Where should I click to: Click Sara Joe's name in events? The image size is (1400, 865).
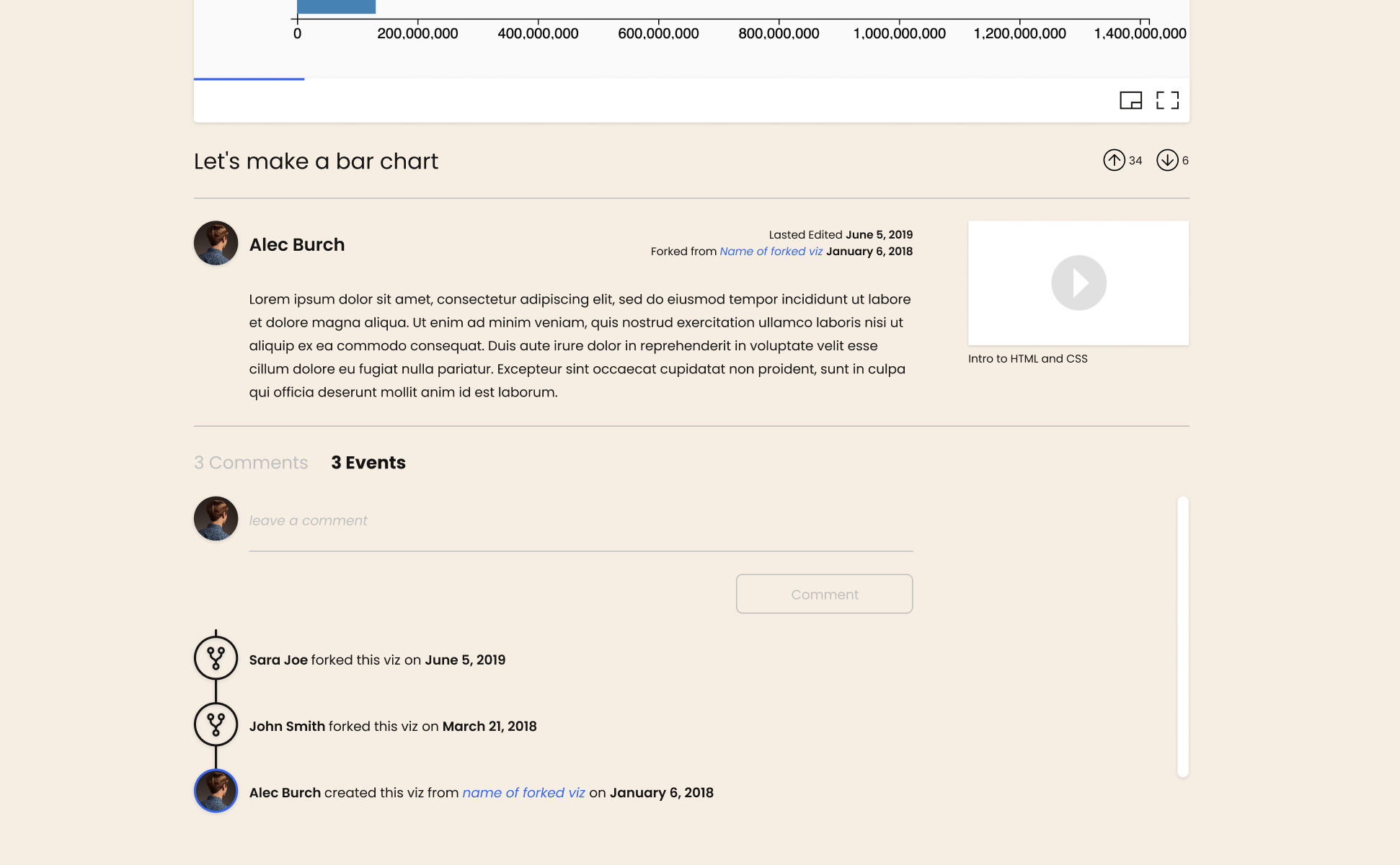278,660
